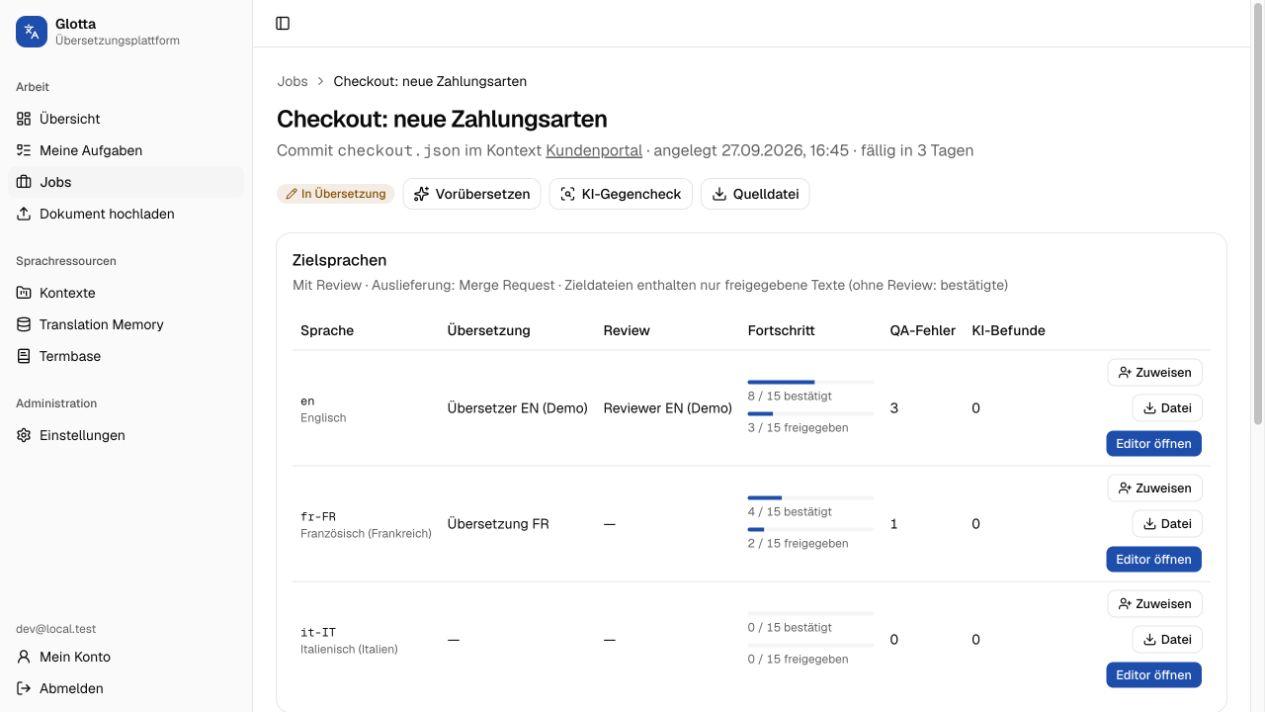The image size is (1265, 712).
Task: Toggle the sidebar panel icon
Action: coord(283,23)
